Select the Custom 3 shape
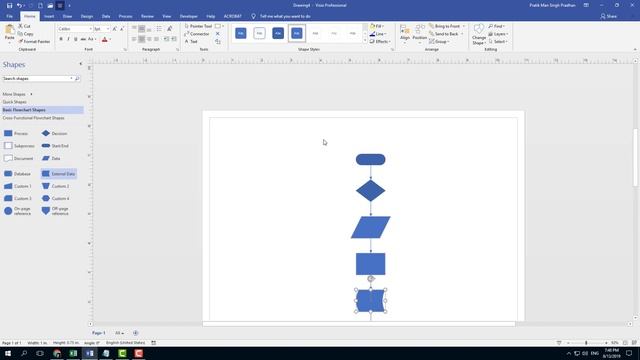 pyautogui.click(x=18, y=198)
